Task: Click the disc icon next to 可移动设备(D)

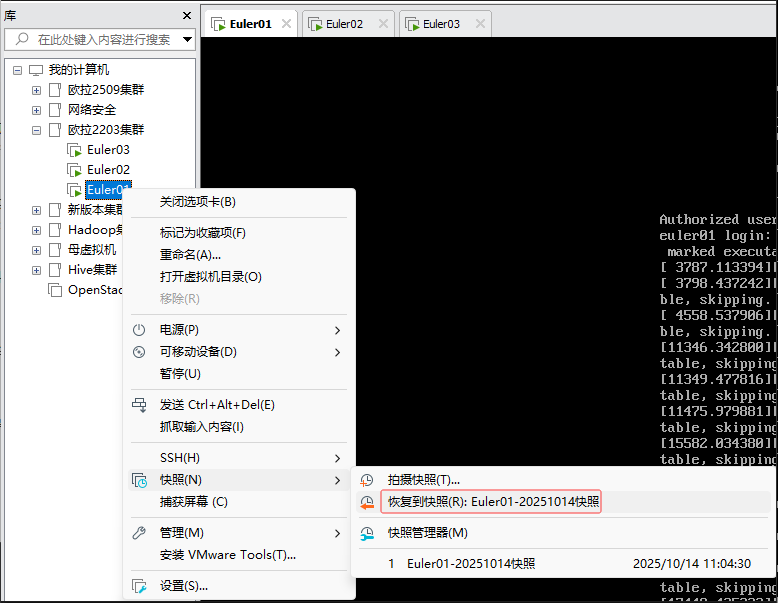Action: pos(139,352)
